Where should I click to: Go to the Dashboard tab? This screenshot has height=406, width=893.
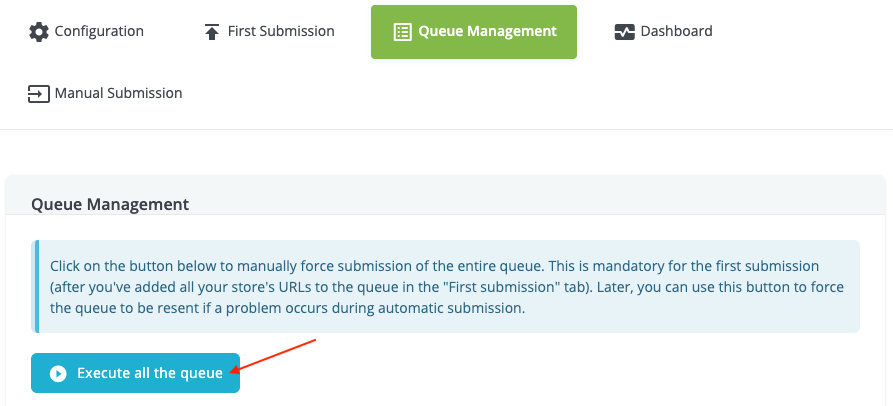[x=663, y=31]
